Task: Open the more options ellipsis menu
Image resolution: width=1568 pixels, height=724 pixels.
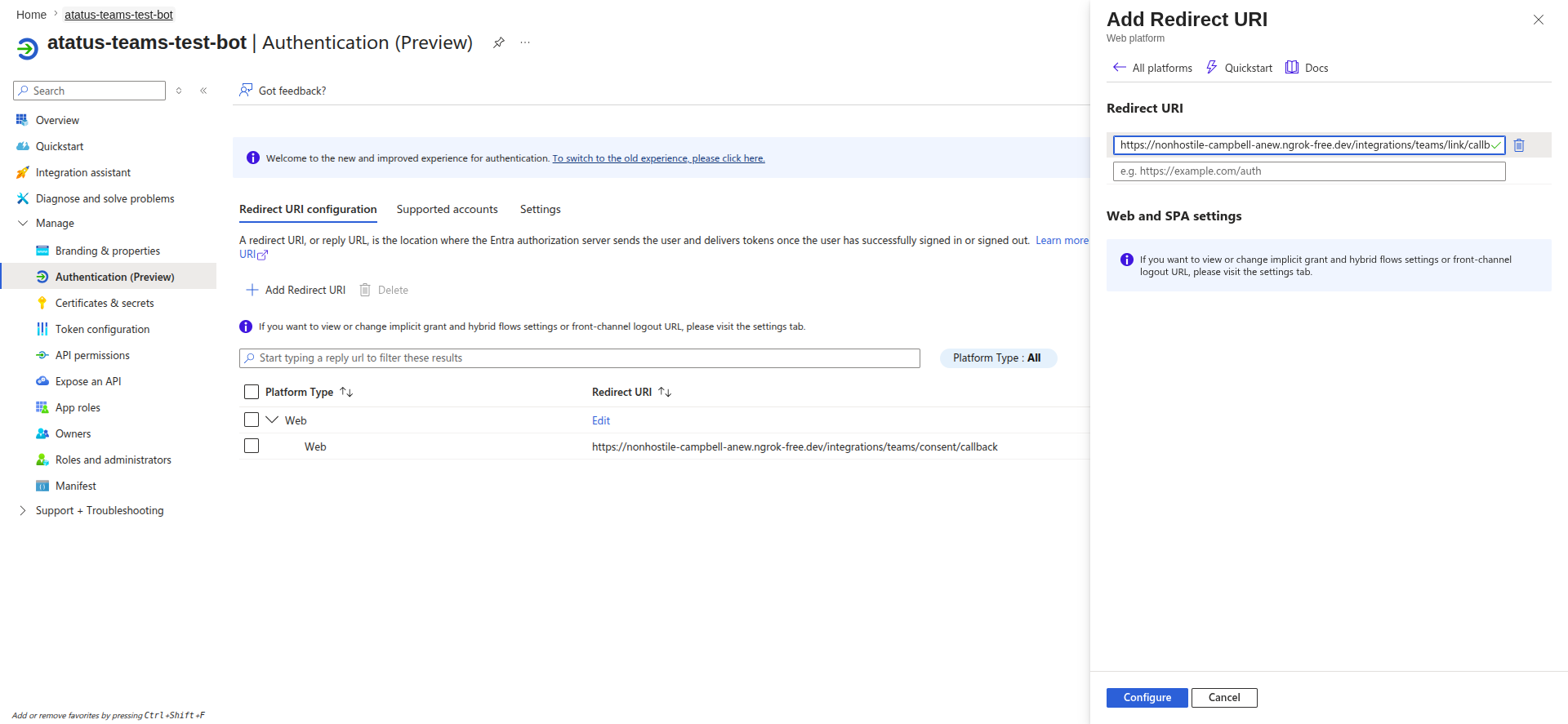Action: click(525, 42)
